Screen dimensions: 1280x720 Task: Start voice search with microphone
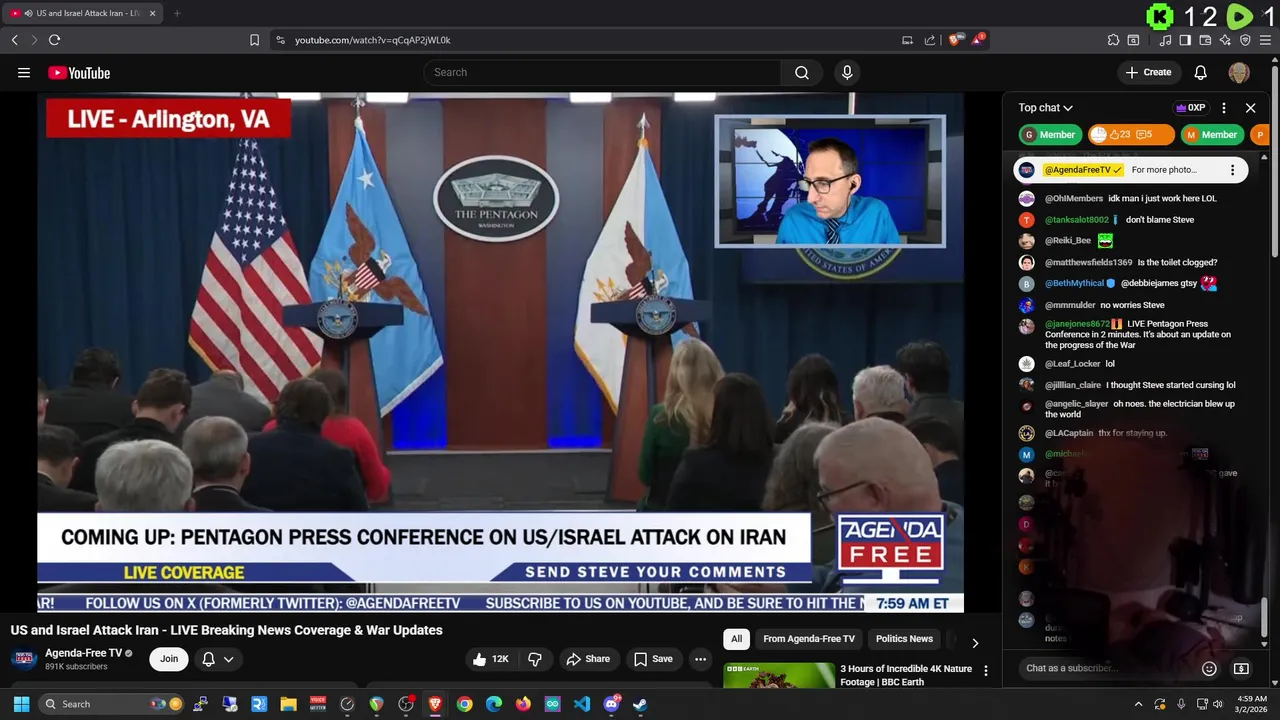(847, 72)
